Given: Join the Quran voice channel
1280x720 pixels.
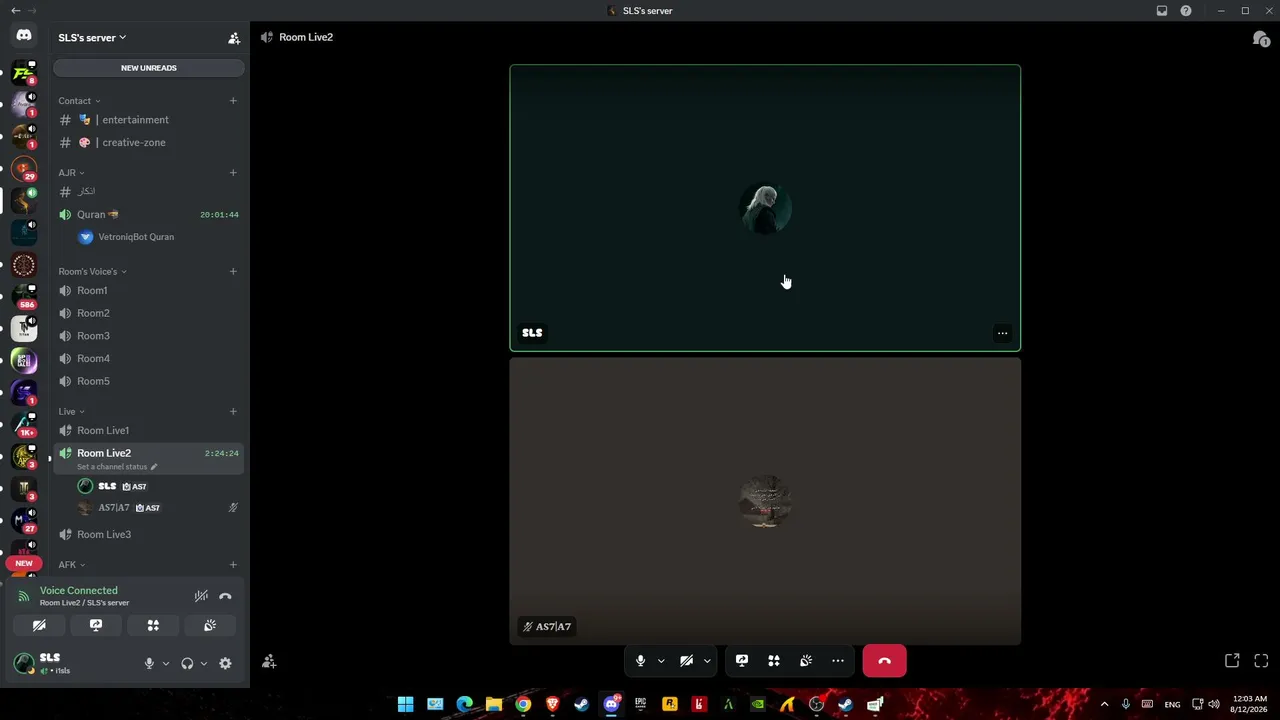Looking at the screenshot, I should point(148,215).
